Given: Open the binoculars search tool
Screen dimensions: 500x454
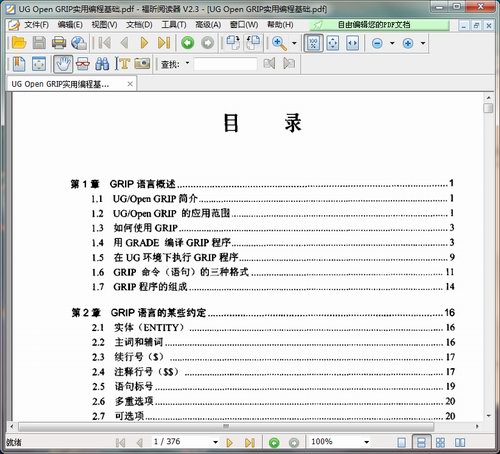Looking at the screenshot, I should click(102, 64).
